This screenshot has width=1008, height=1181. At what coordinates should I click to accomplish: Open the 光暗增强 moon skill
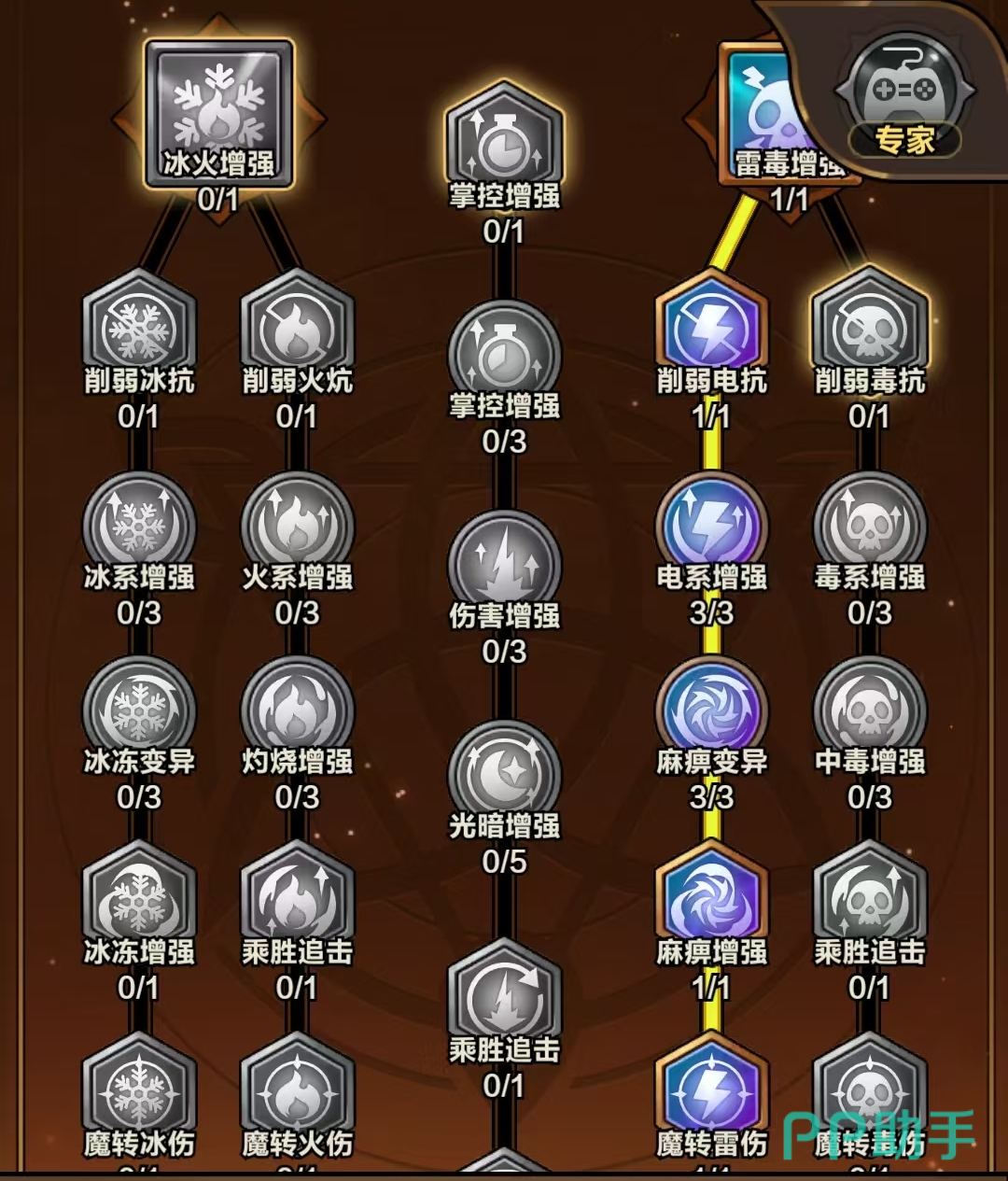(x=504, y=777)
